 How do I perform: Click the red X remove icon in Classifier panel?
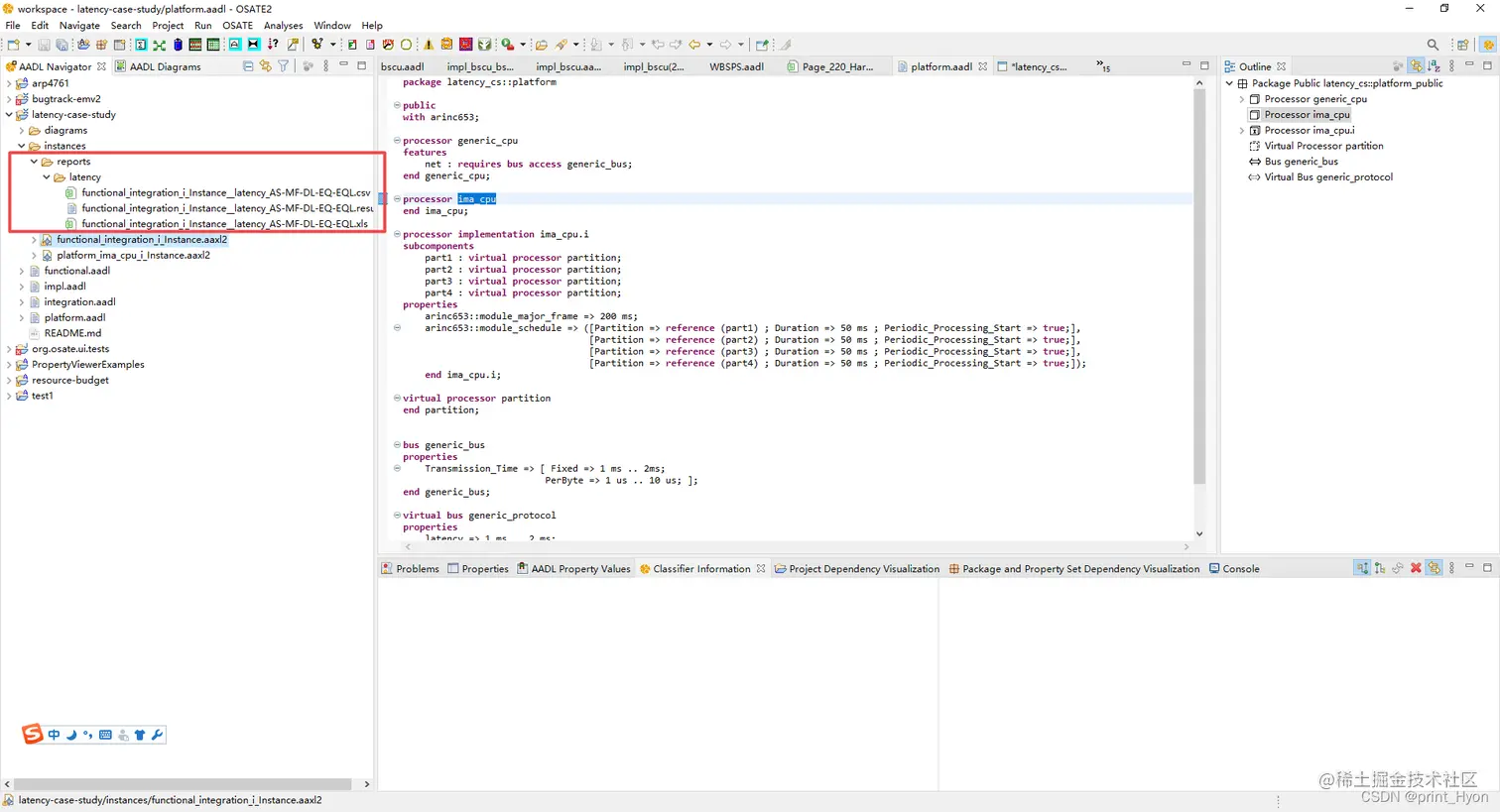coord(1416,568)
